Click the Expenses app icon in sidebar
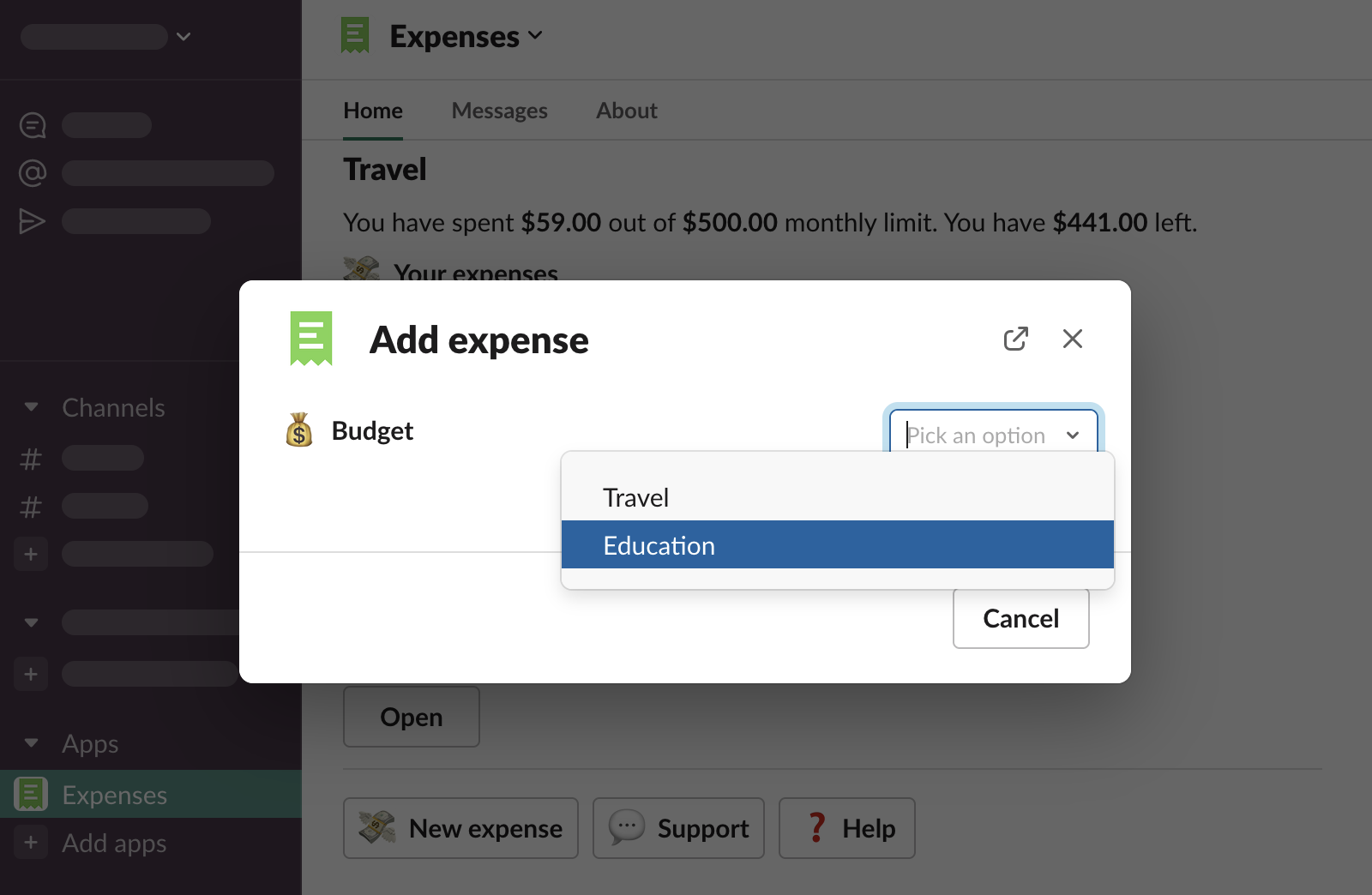 31,795
